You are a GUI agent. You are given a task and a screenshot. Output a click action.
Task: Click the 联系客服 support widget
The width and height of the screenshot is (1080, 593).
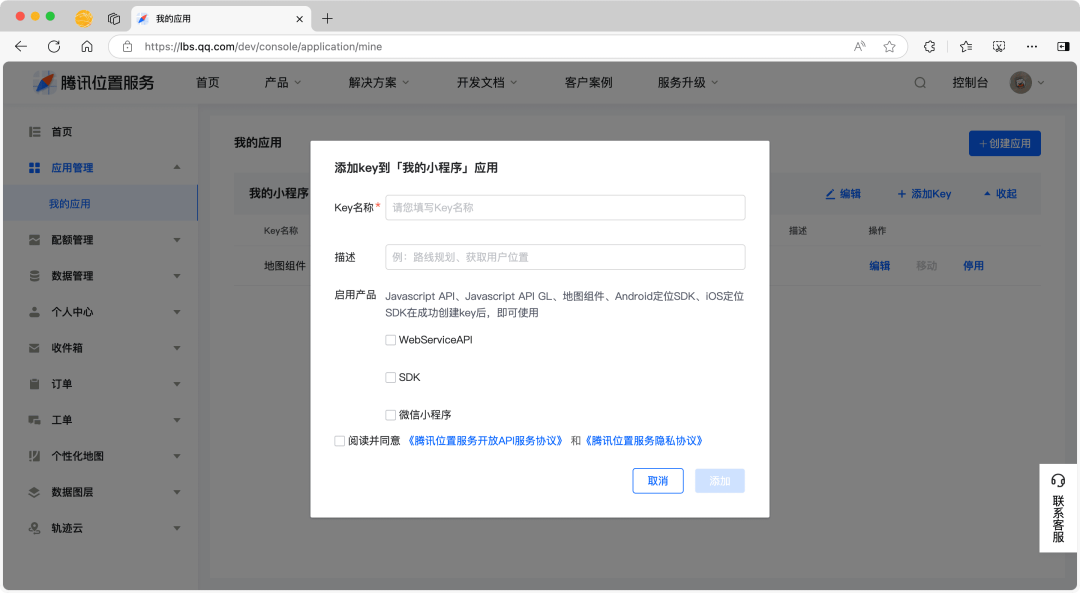[x=1058, y=508]
